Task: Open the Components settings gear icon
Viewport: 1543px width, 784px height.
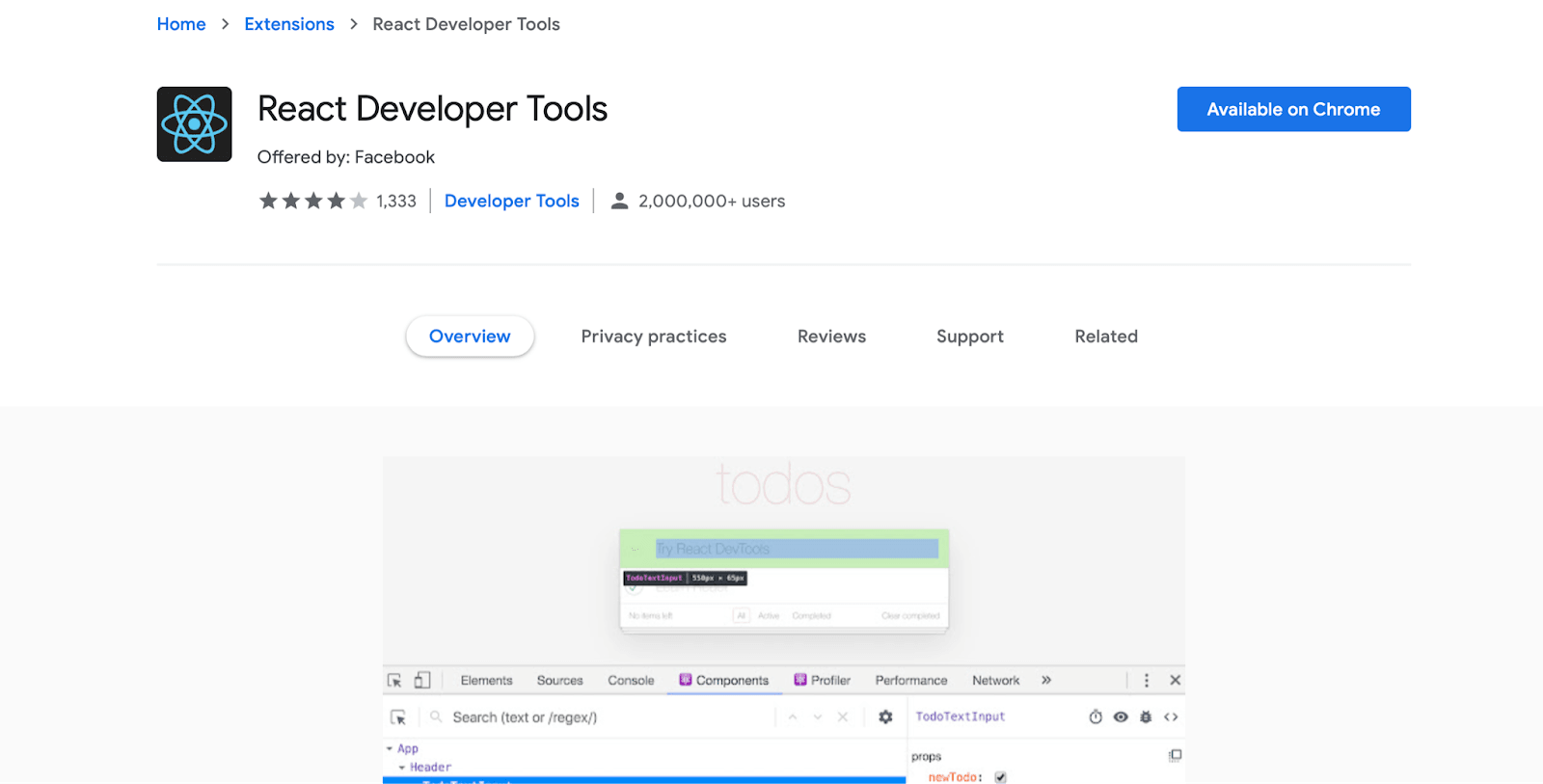Action: pyautogui.click(x=885, y=717)
